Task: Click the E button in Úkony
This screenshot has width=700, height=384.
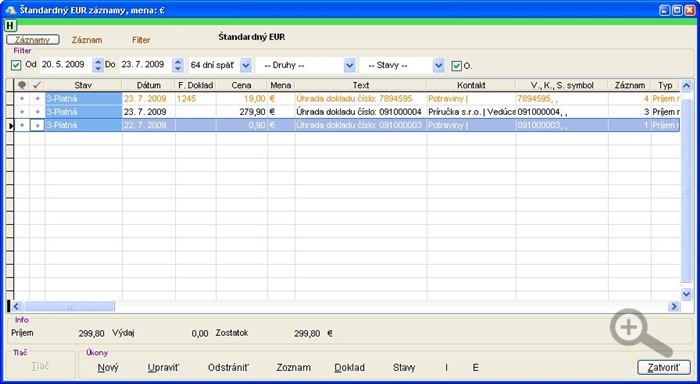Action: pos(475,367)
